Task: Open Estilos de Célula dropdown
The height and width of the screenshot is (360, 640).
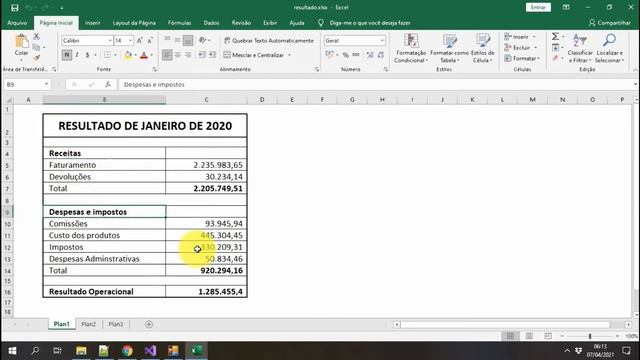Action: point(482,48)
